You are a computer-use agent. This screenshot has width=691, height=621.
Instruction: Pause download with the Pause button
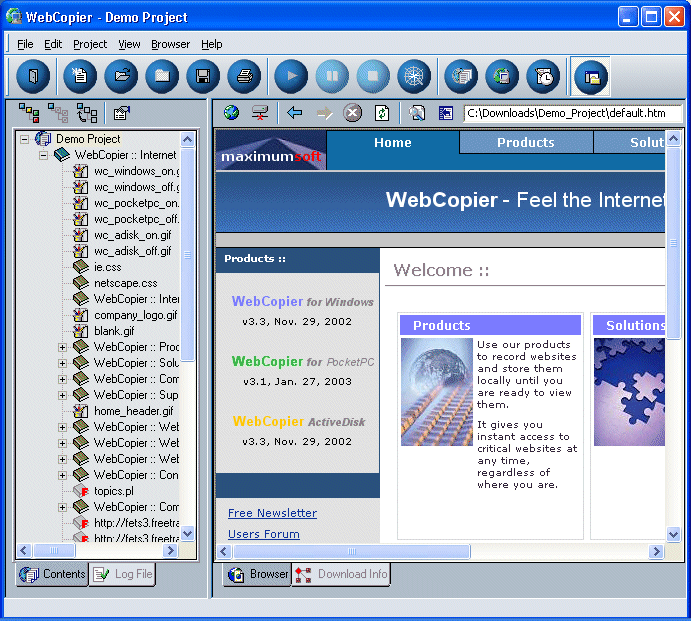click(332, 77)
